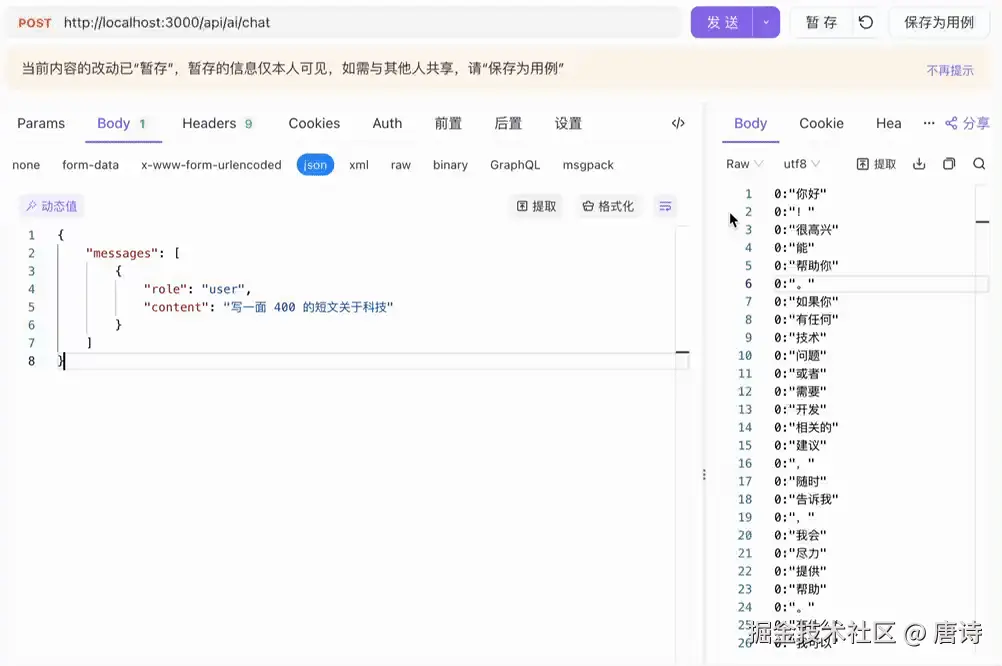Copy the response body content
The width and height of the screenshot is (1002, 666).
tap(948, 163)
